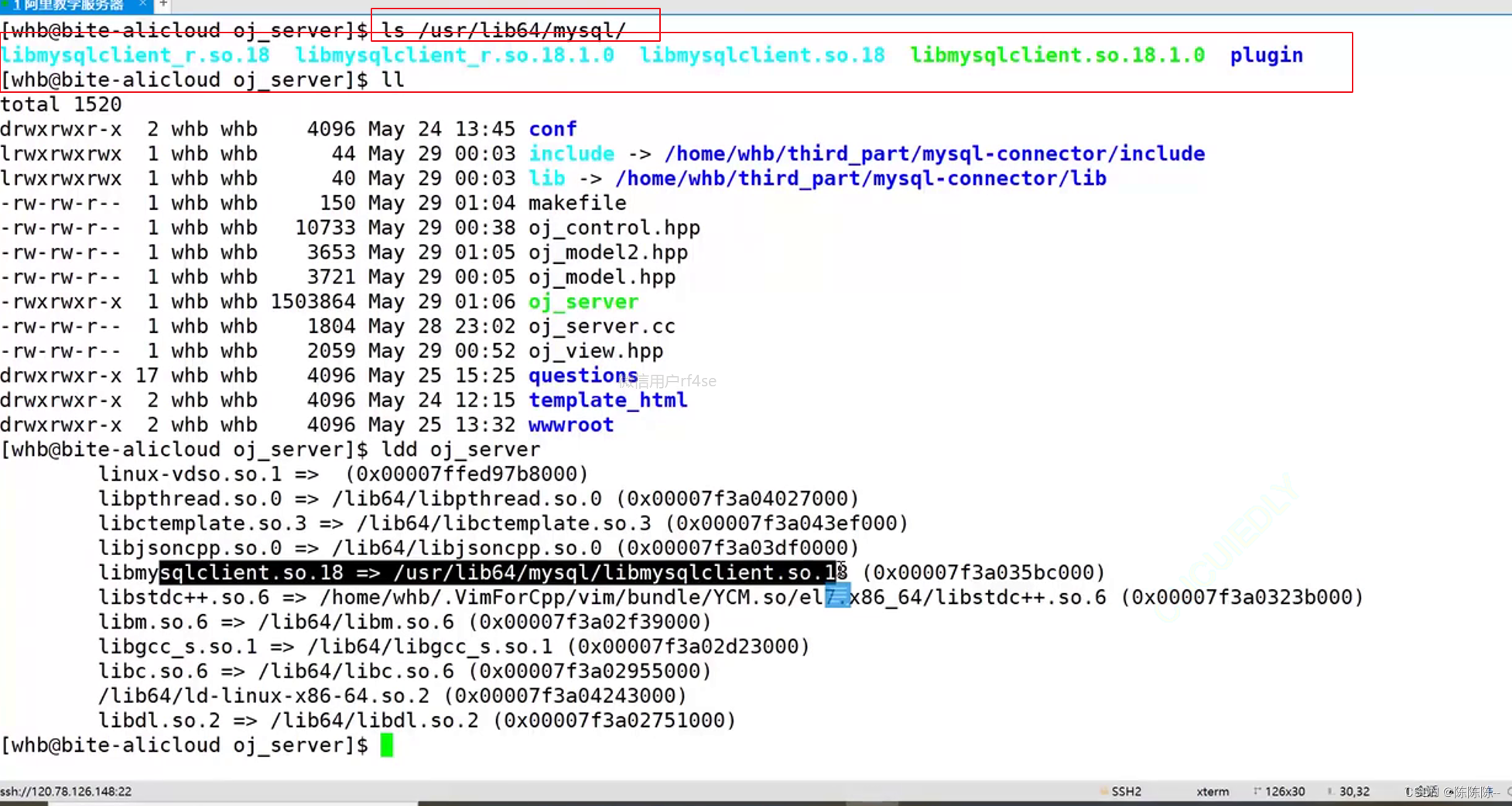Viewport: 1512px width, 806px height.
Task: Click the 0x00007f3a035bc000 address
Action: click(x=983, y=573)
